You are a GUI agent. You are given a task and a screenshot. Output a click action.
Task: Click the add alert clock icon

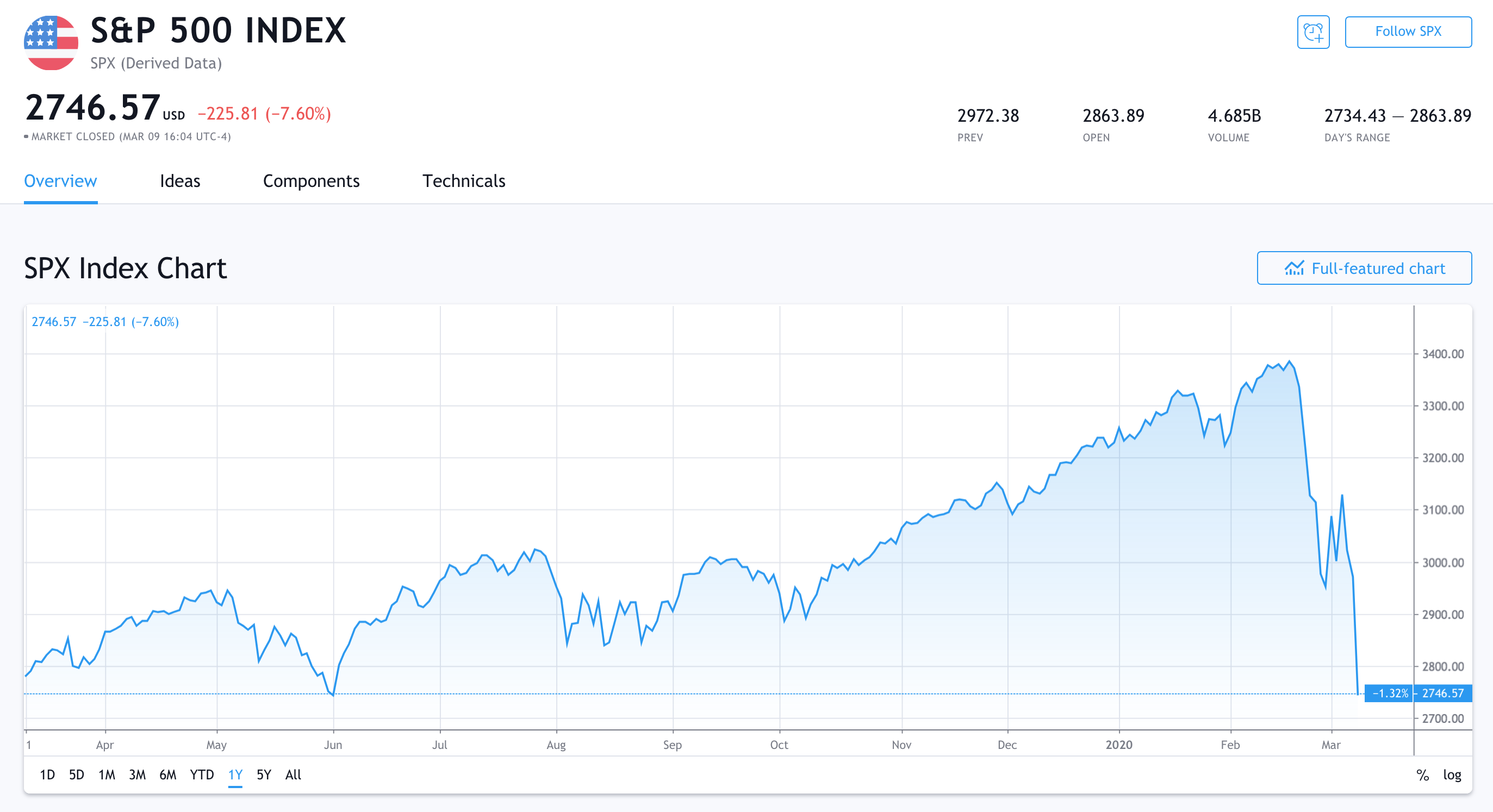click(1312, 32)
